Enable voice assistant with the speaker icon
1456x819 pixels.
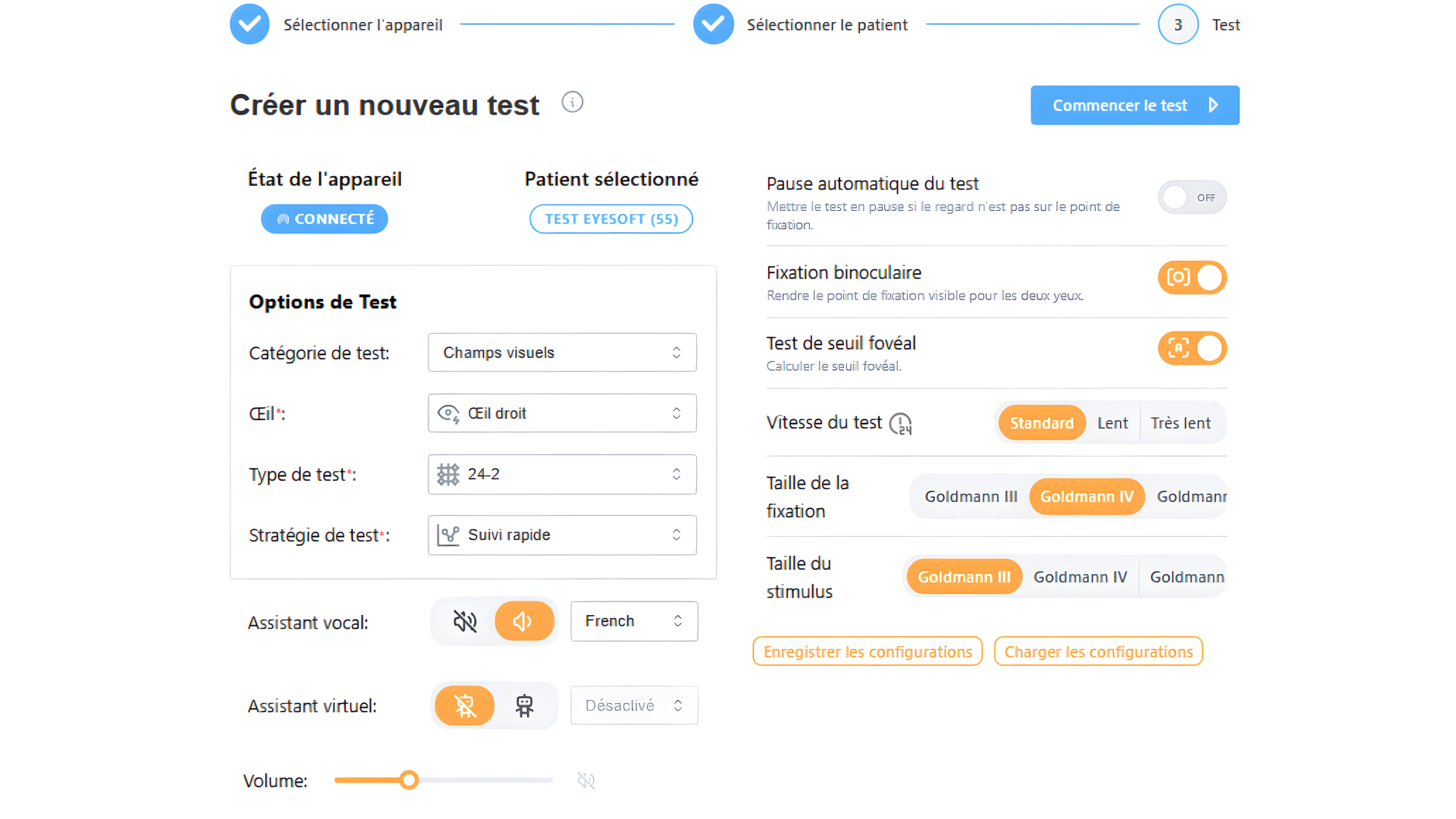tap(524, 622)
